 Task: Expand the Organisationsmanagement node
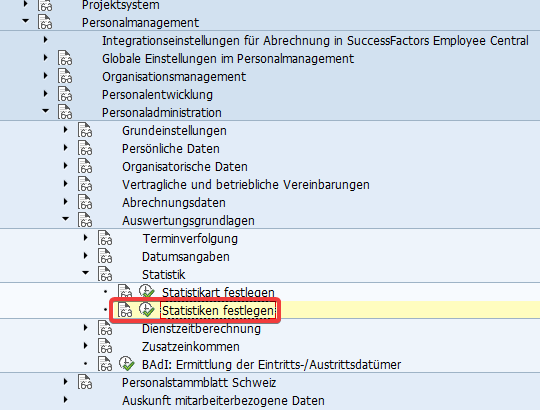coord(45,75)
